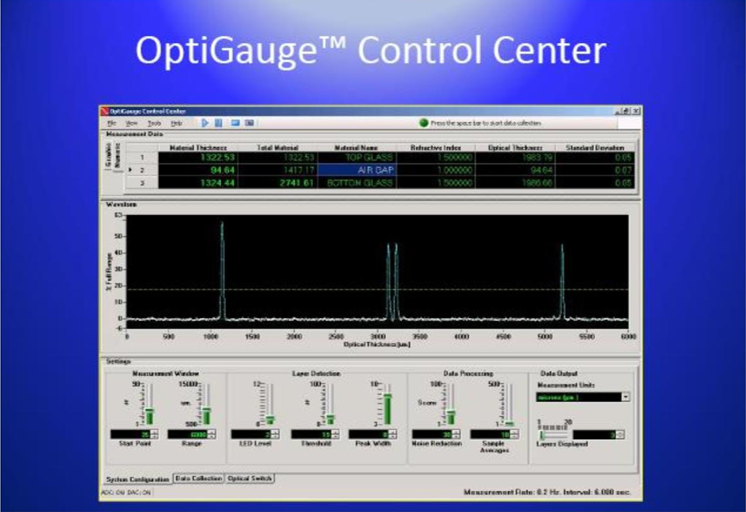Select row 2 header in the measurement table
The width and height of the screenshot is (746, 512).
142,170
